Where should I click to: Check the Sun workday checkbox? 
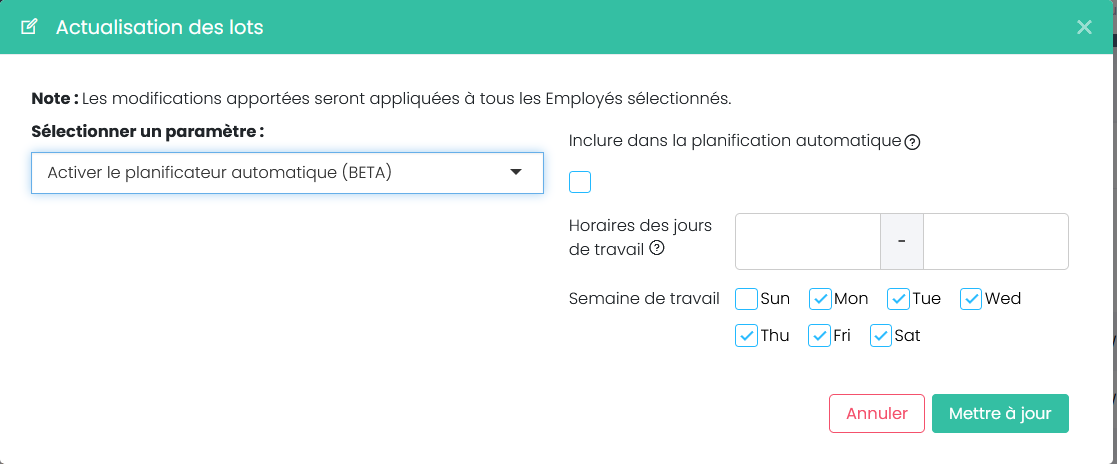coord(746,298)
